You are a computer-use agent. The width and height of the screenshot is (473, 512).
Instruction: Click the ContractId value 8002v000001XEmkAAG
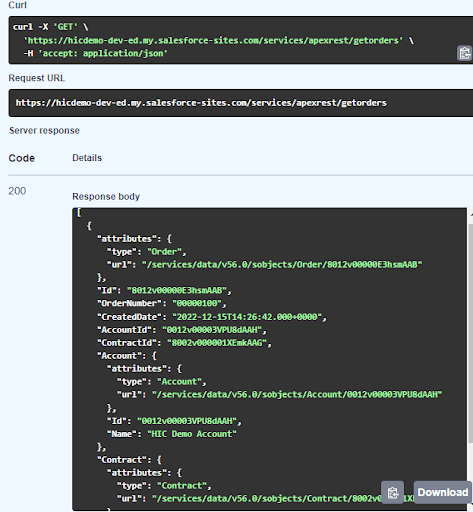(x=217, y=343)
